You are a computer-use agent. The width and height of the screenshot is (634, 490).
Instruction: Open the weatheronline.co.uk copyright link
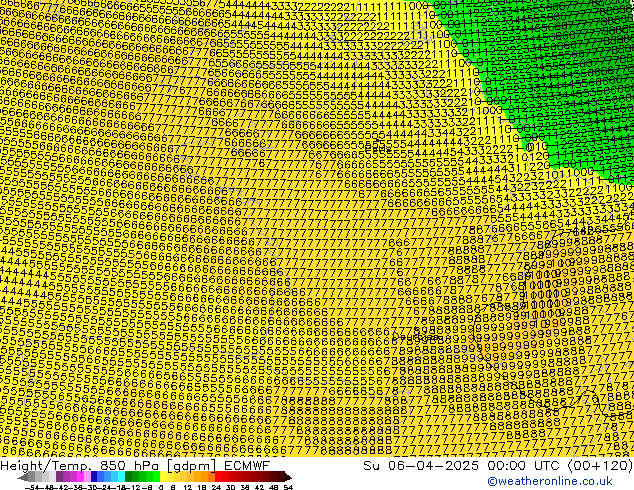[550, 481]
